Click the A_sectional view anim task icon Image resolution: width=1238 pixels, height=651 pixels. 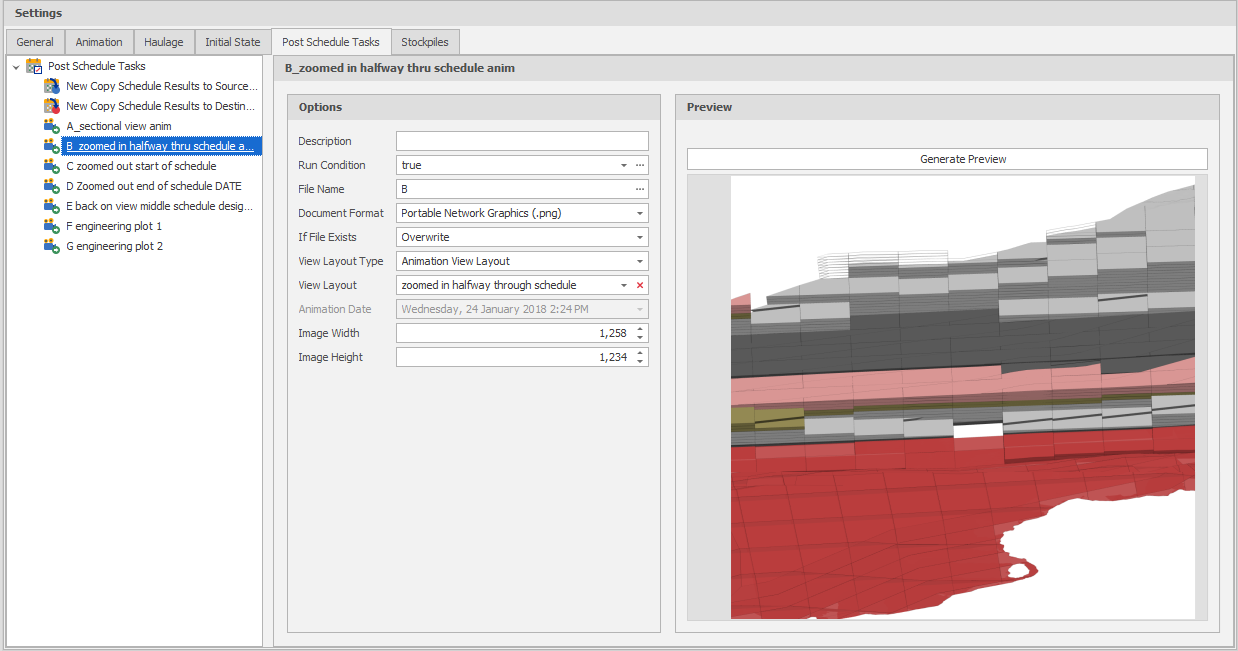pos(52,126)
